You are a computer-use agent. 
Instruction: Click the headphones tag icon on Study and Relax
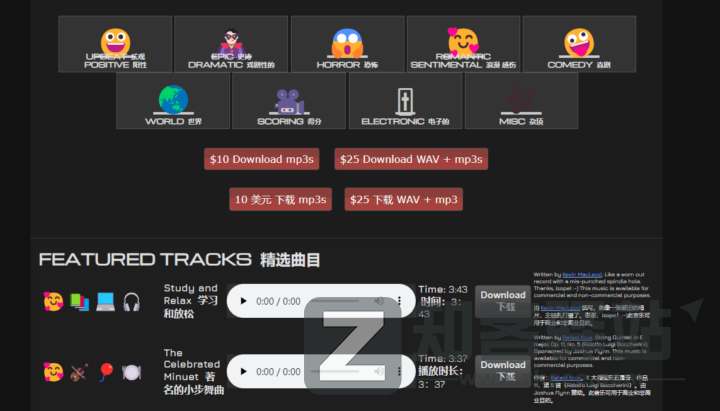point(131,301)
